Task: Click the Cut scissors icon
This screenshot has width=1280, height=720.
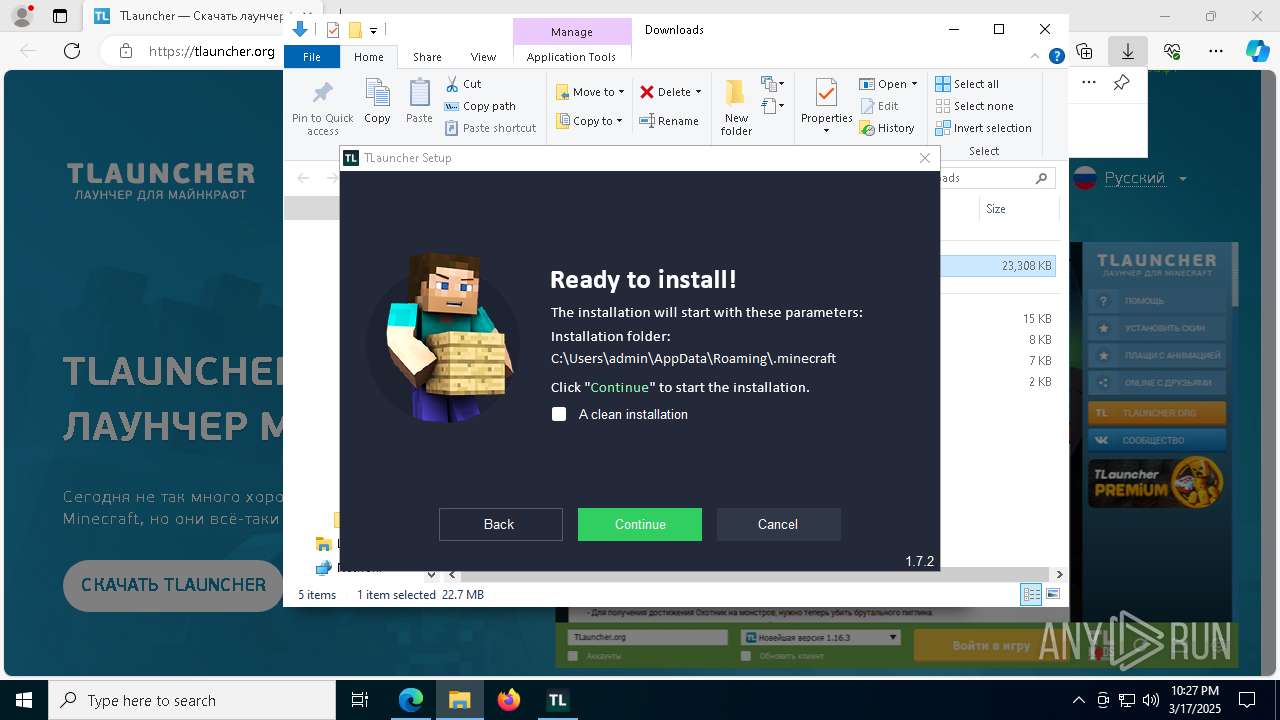Action: pyautogui.click(x=452, y=84)
